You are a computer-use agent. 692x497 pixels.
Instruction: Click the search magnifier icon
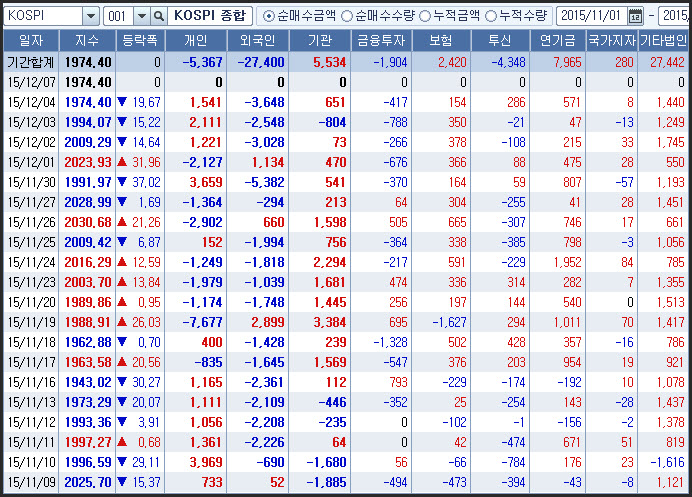click(158, 16)
